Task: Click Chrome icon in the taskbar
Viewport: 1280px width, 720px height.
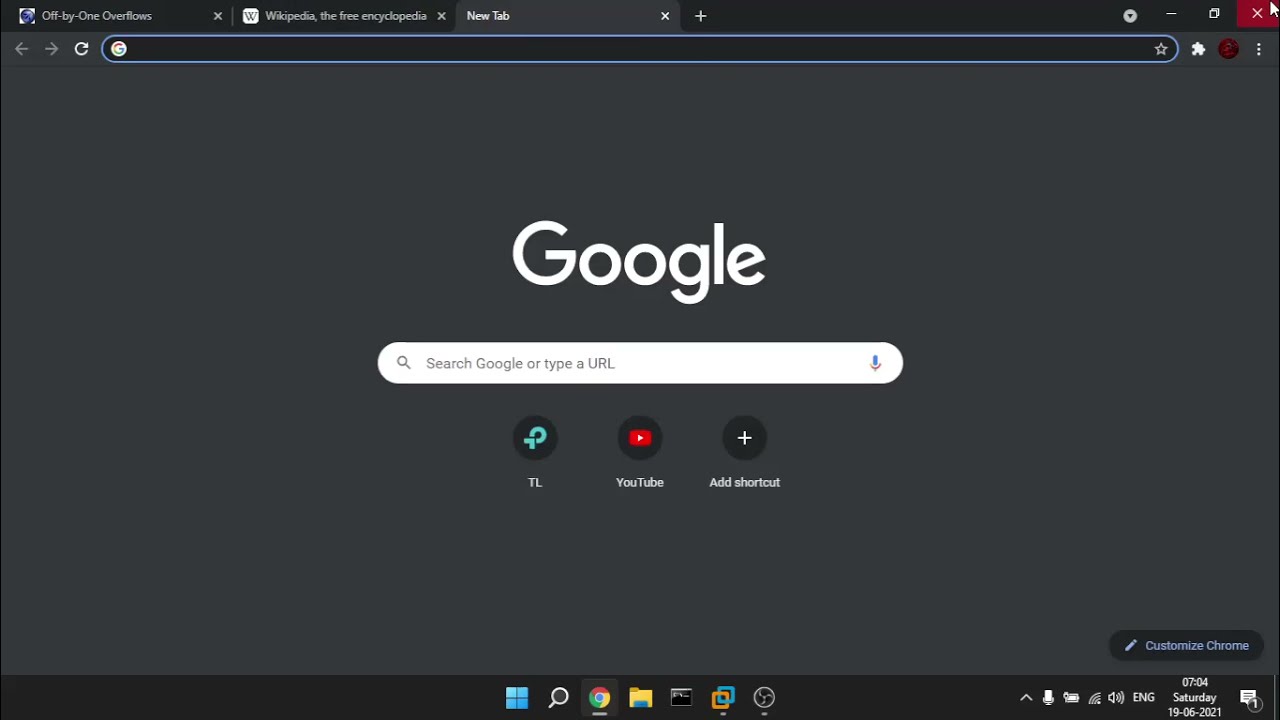Action: pyautogui.click(x=599, y=698)
